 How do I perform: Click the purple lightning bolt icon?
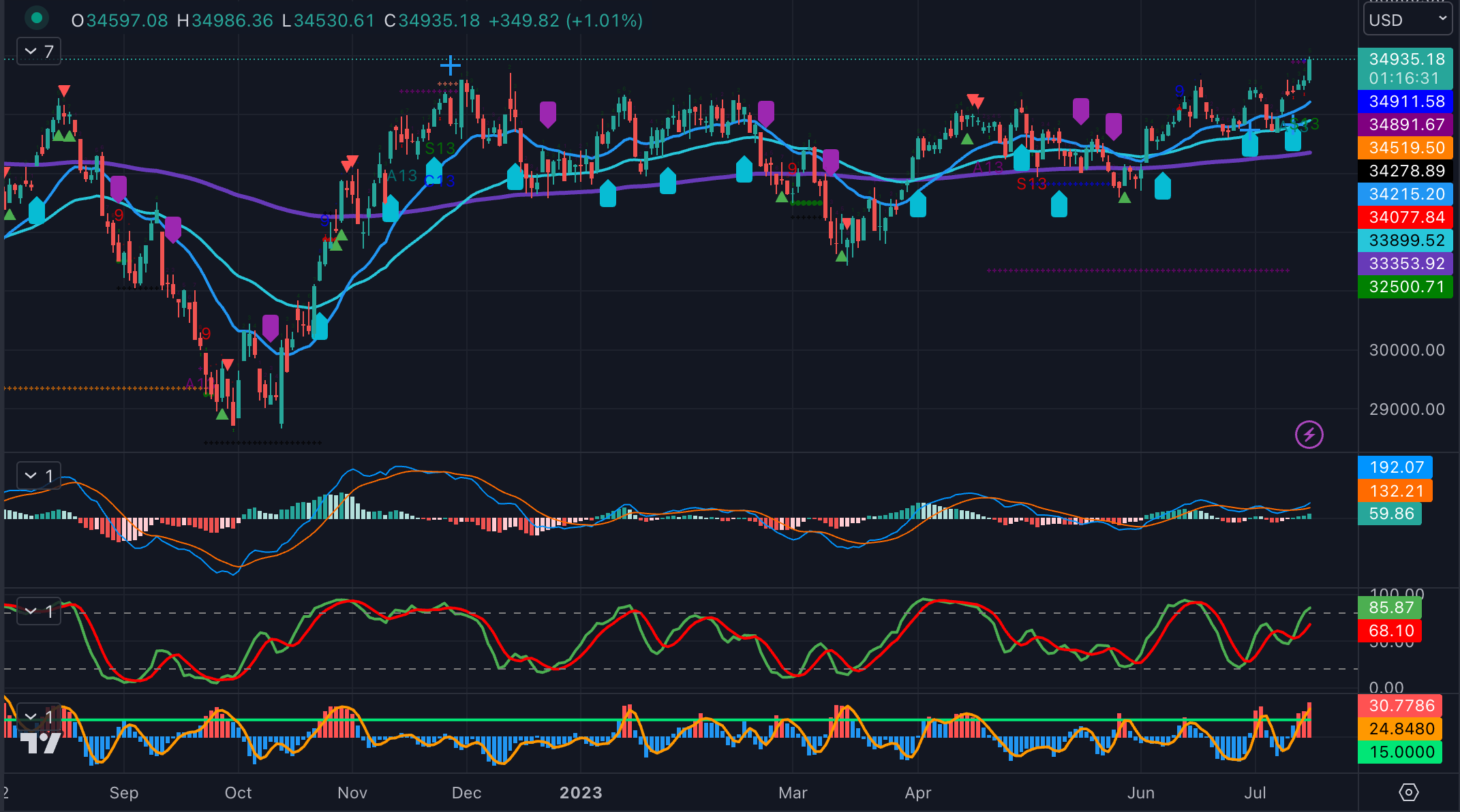1309,435
